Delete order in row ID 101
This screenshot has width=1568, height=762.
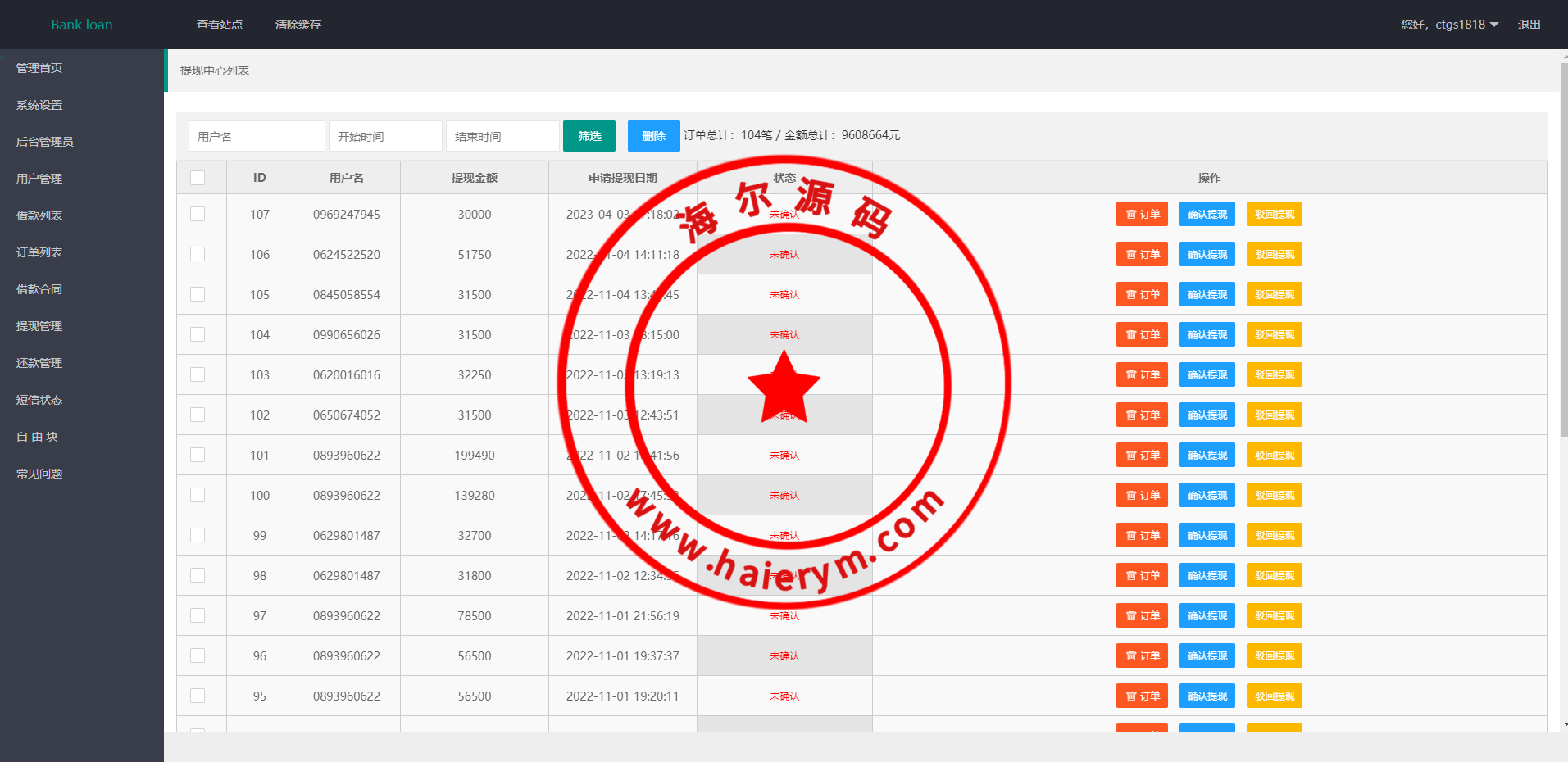pos(1142,456)
